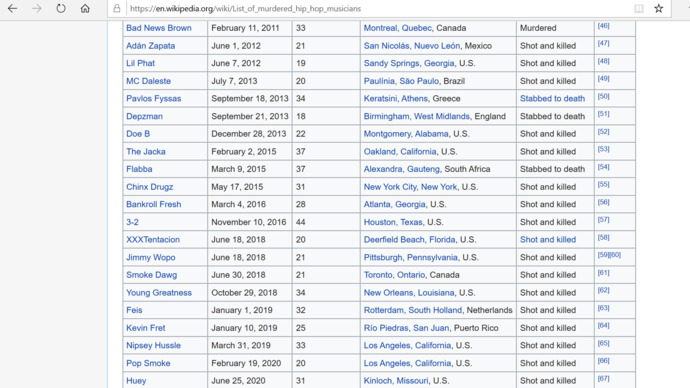
Task: Follow the Kinloch, Missouri link
Action: pos(396,381)
